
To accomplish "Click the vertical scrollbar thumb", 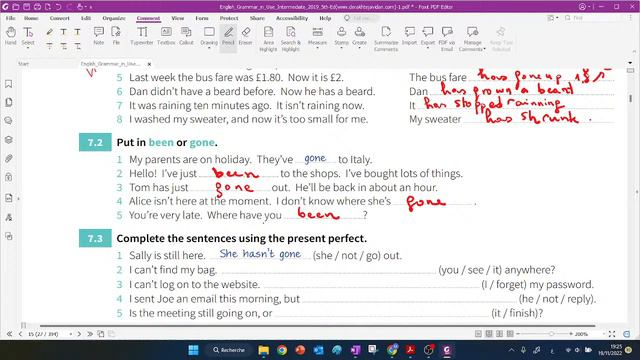I will point(631,98).
